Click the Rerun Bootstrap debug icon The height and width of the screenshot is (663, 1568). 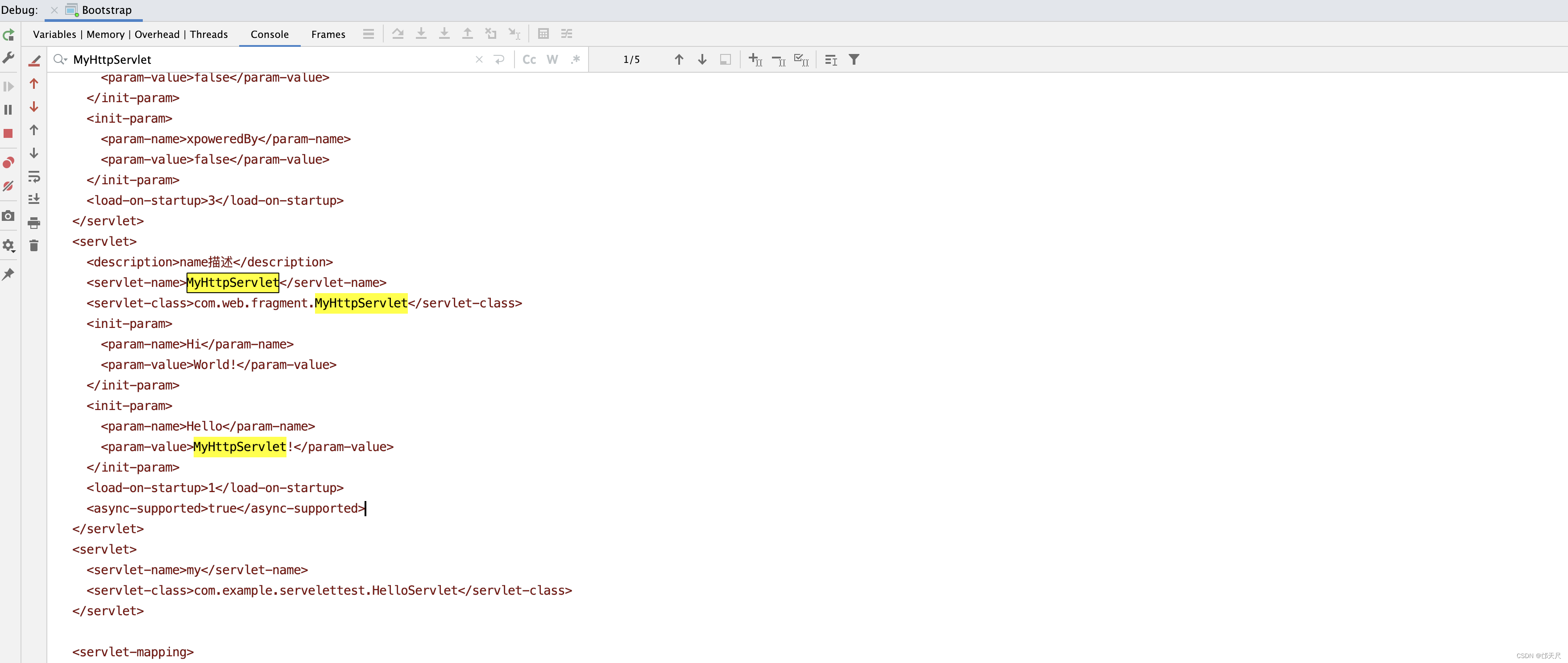pyautogui.click(x=8, y=35)
